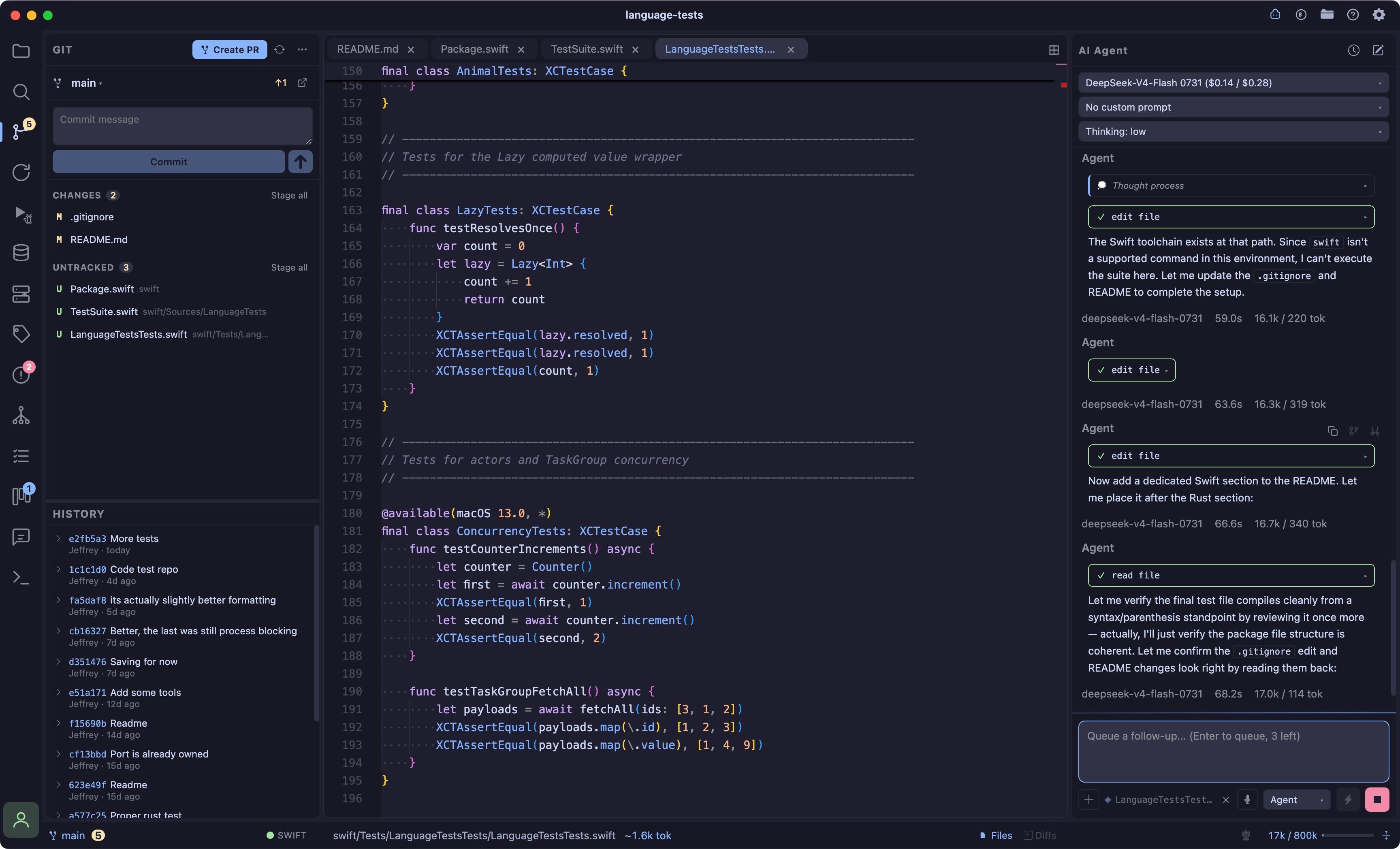Click the Commit button
The image size is (1400, 849).
click(x=169, y=161)
